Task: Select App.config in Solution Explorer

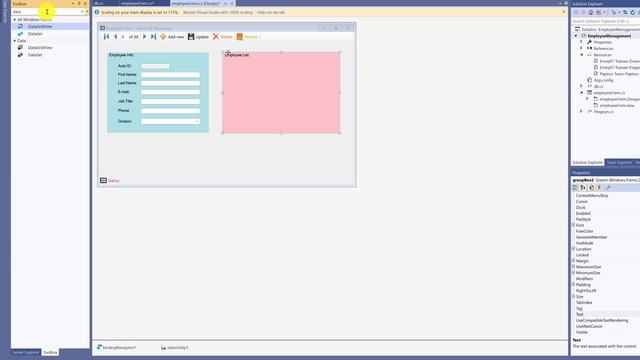Action: [x=603, y=80]
